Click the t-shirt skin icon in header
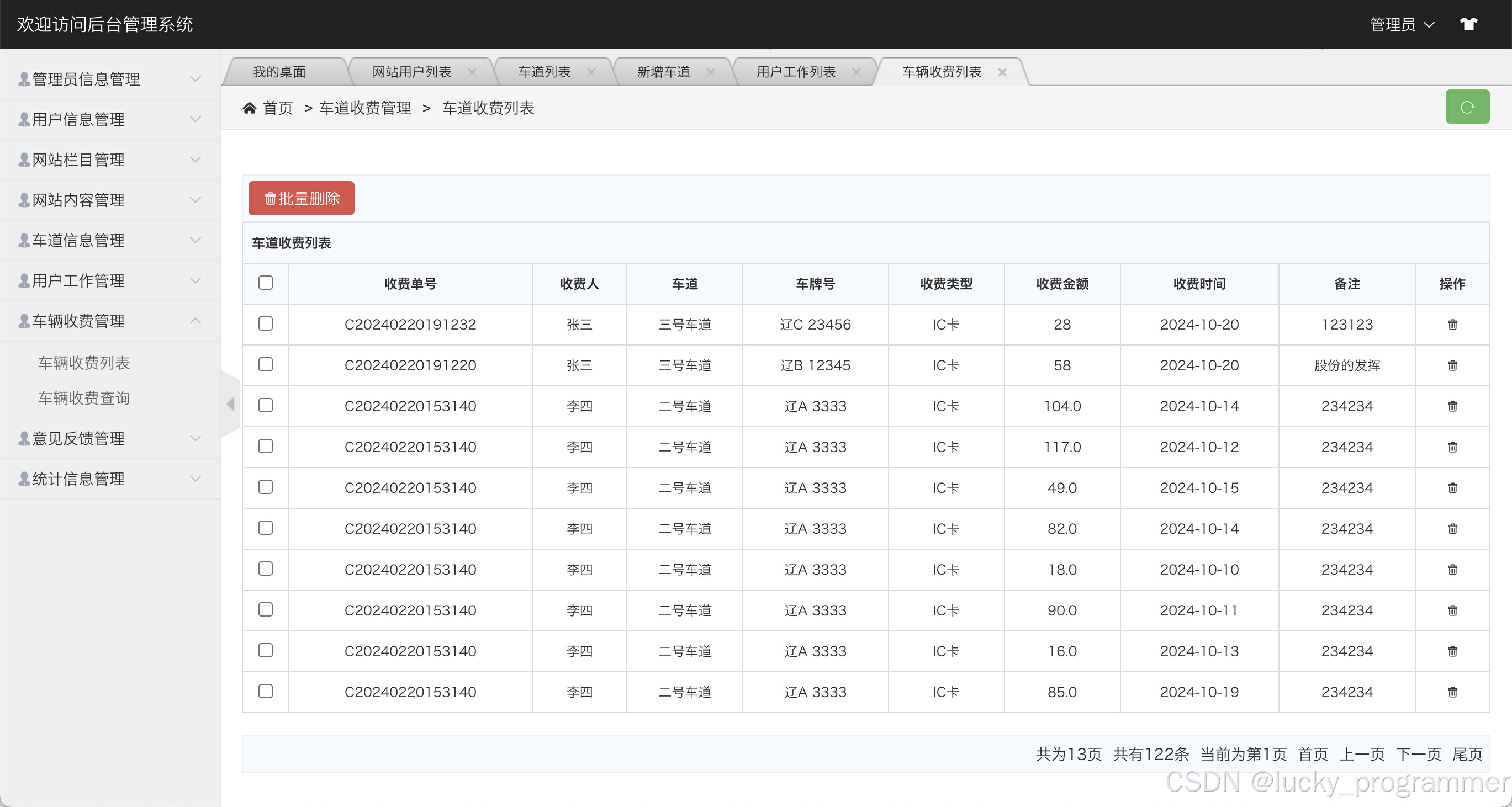The height and width of the screenshot is (807, 1512). point(1468,24)
